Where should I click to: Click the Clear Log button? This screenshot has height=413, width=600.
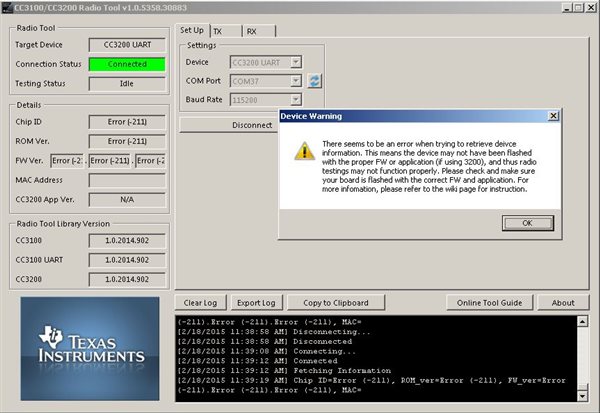(x=201, y=303)
